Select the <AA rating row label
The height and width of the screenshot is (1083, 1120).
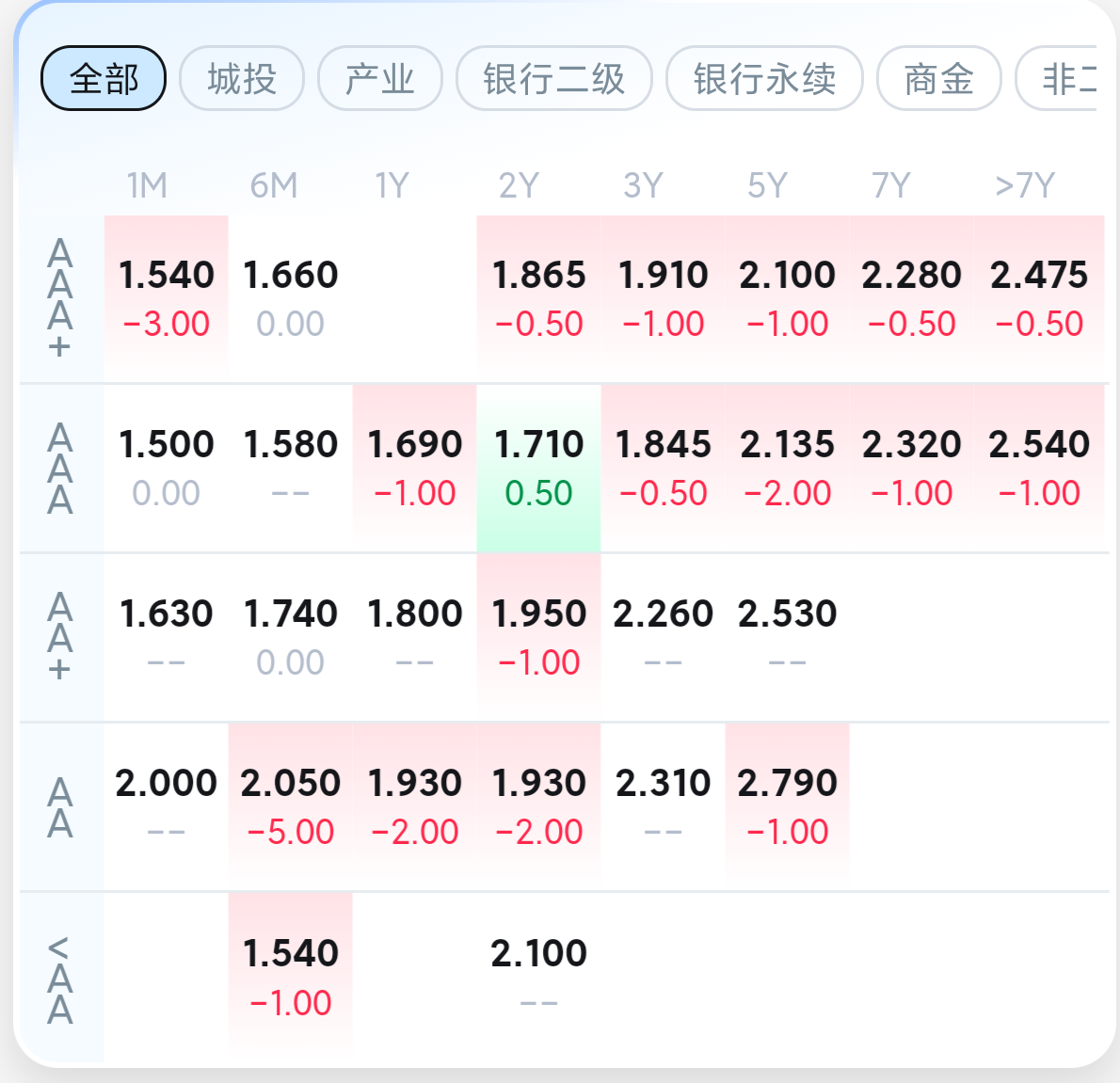(x=60, y=980)
